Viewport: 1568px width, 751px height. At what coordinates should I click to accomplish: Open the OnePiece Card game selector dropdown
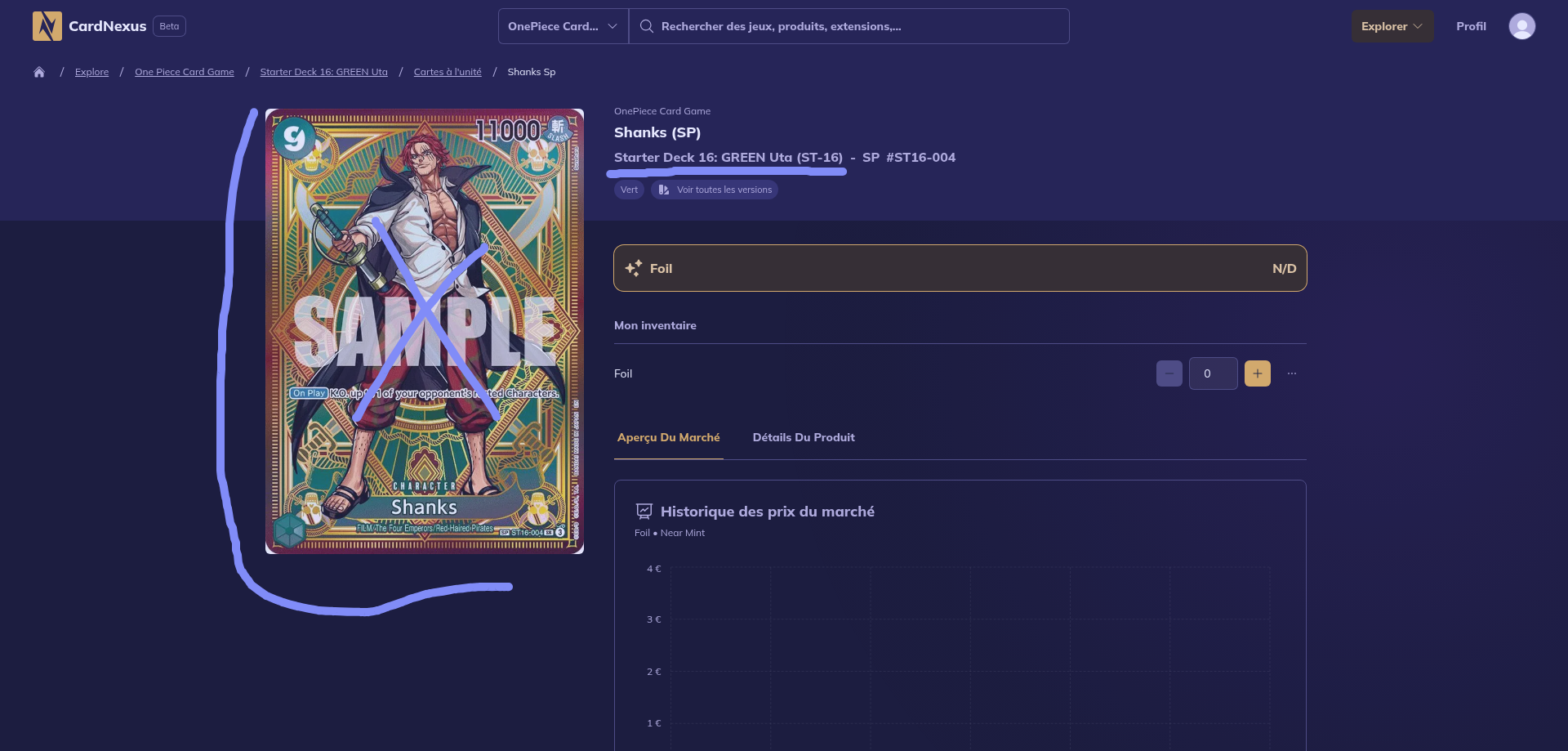pyautogui.click(x=563, y=26)
